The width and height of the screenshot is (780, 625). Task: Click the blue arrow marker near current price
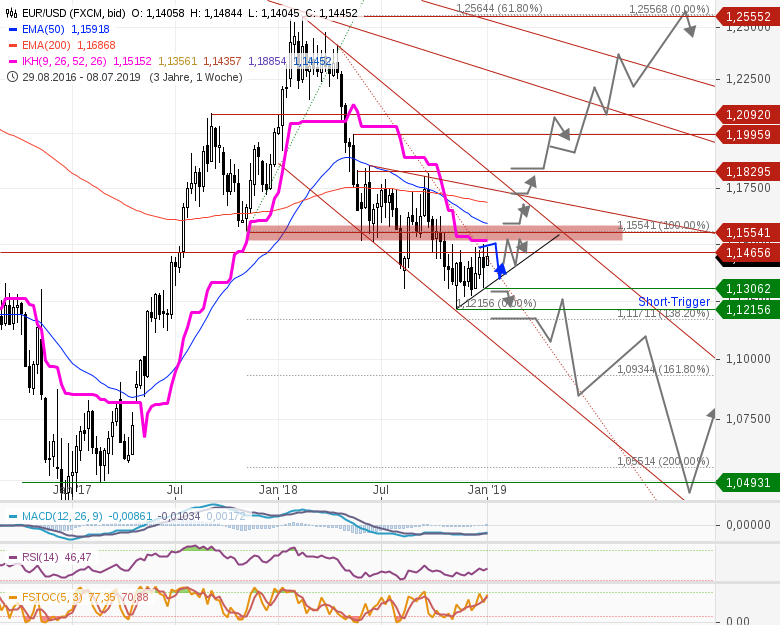500,270
